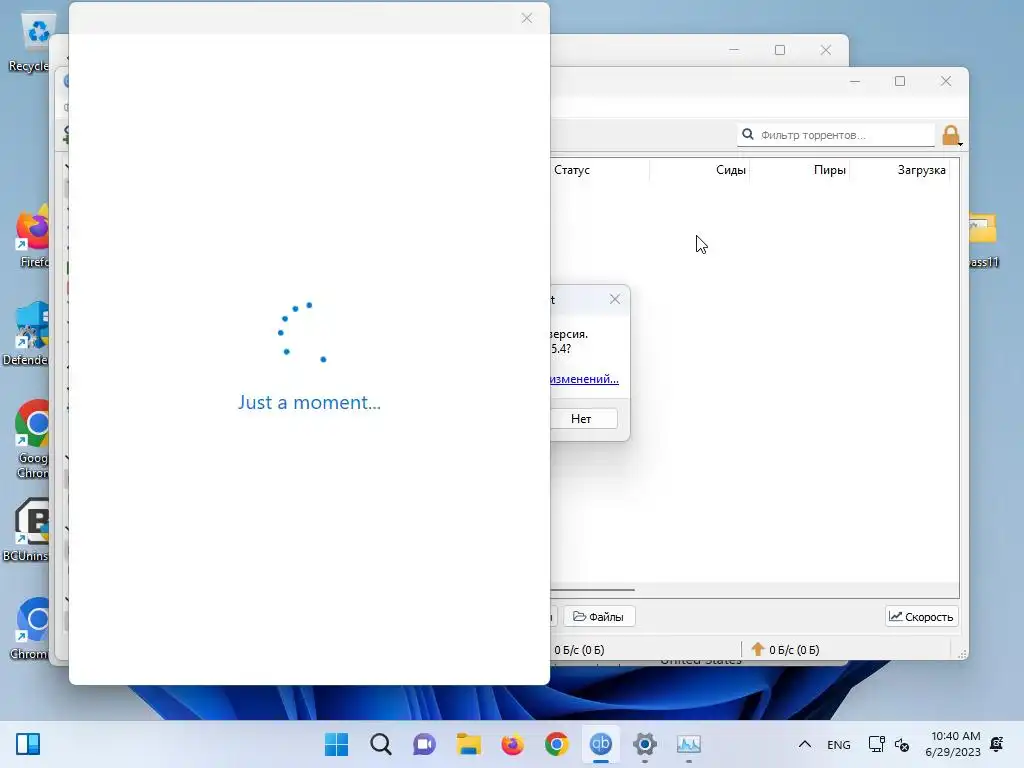The height and width of the screenshot is (768, 1024).
Task: Launch Google Chrome from the taskbar
Action: coord(556,744)
